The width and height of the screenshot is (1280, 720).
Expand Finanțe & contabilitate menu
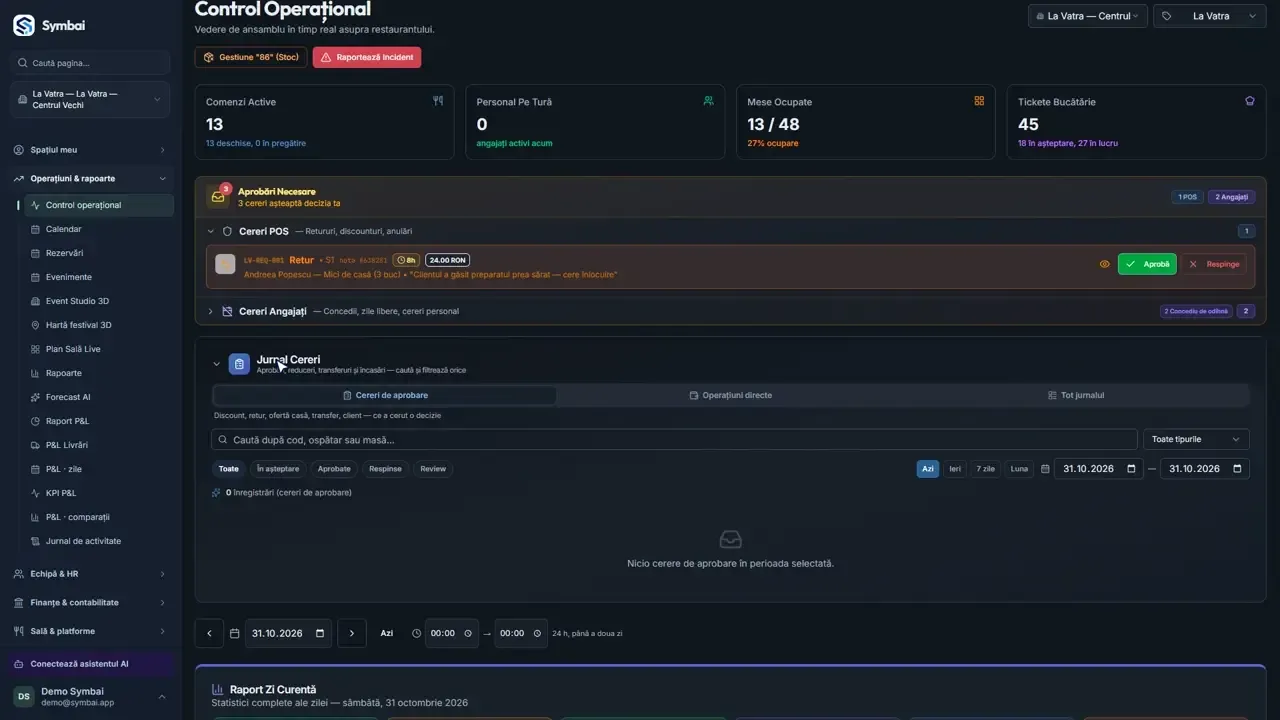point(91,603)
